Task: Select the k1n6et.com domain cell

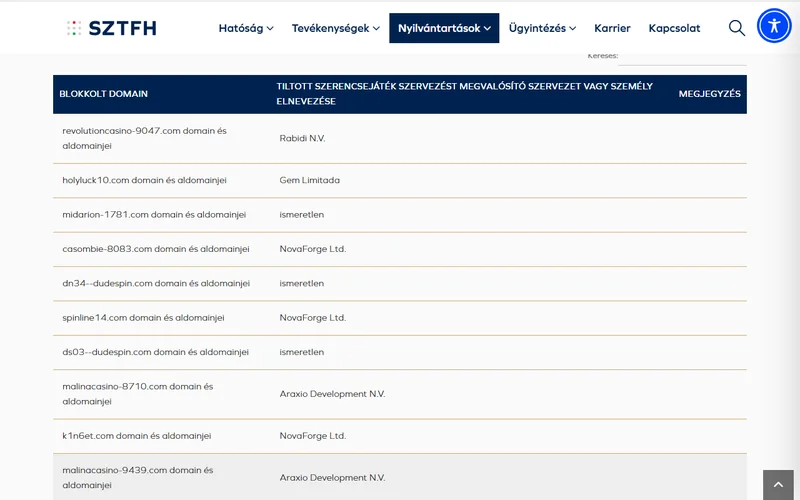Action: 162,436
